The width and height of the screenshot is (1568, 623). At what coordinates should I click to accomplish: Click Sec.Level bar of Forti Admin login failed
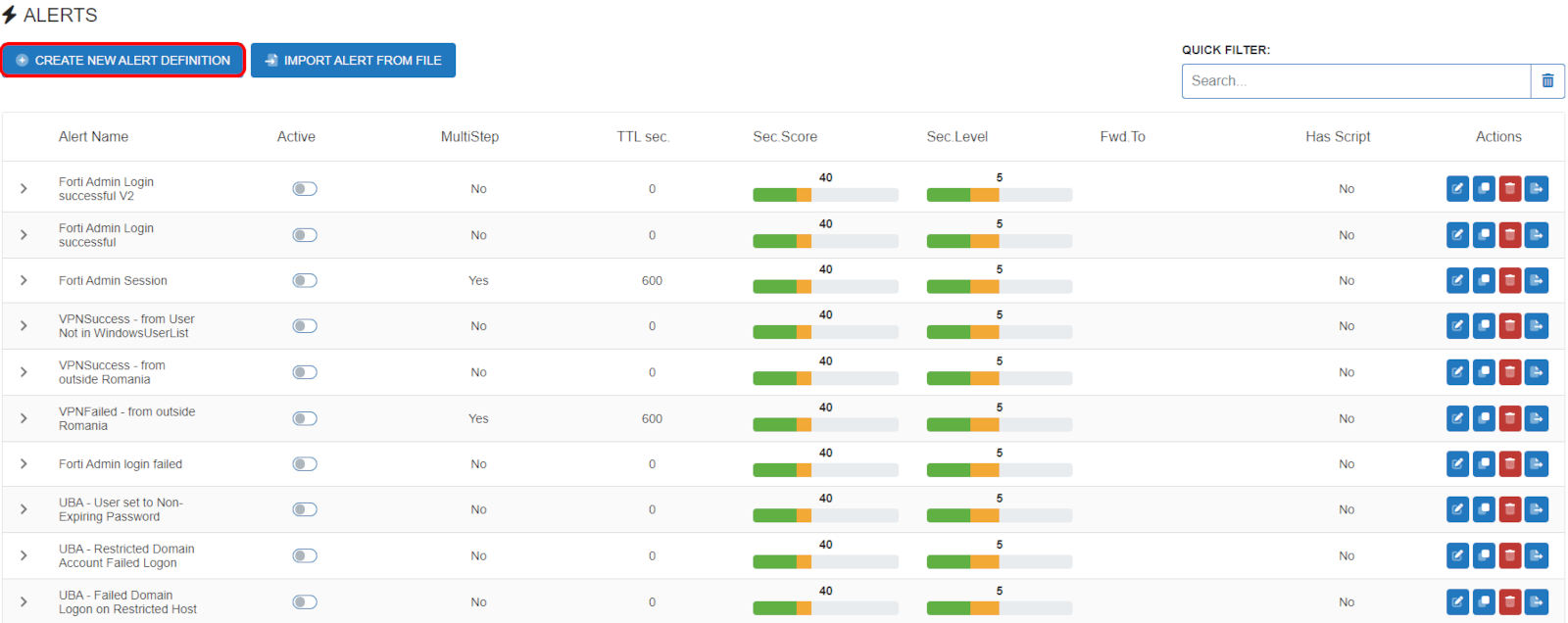[999, 470]
